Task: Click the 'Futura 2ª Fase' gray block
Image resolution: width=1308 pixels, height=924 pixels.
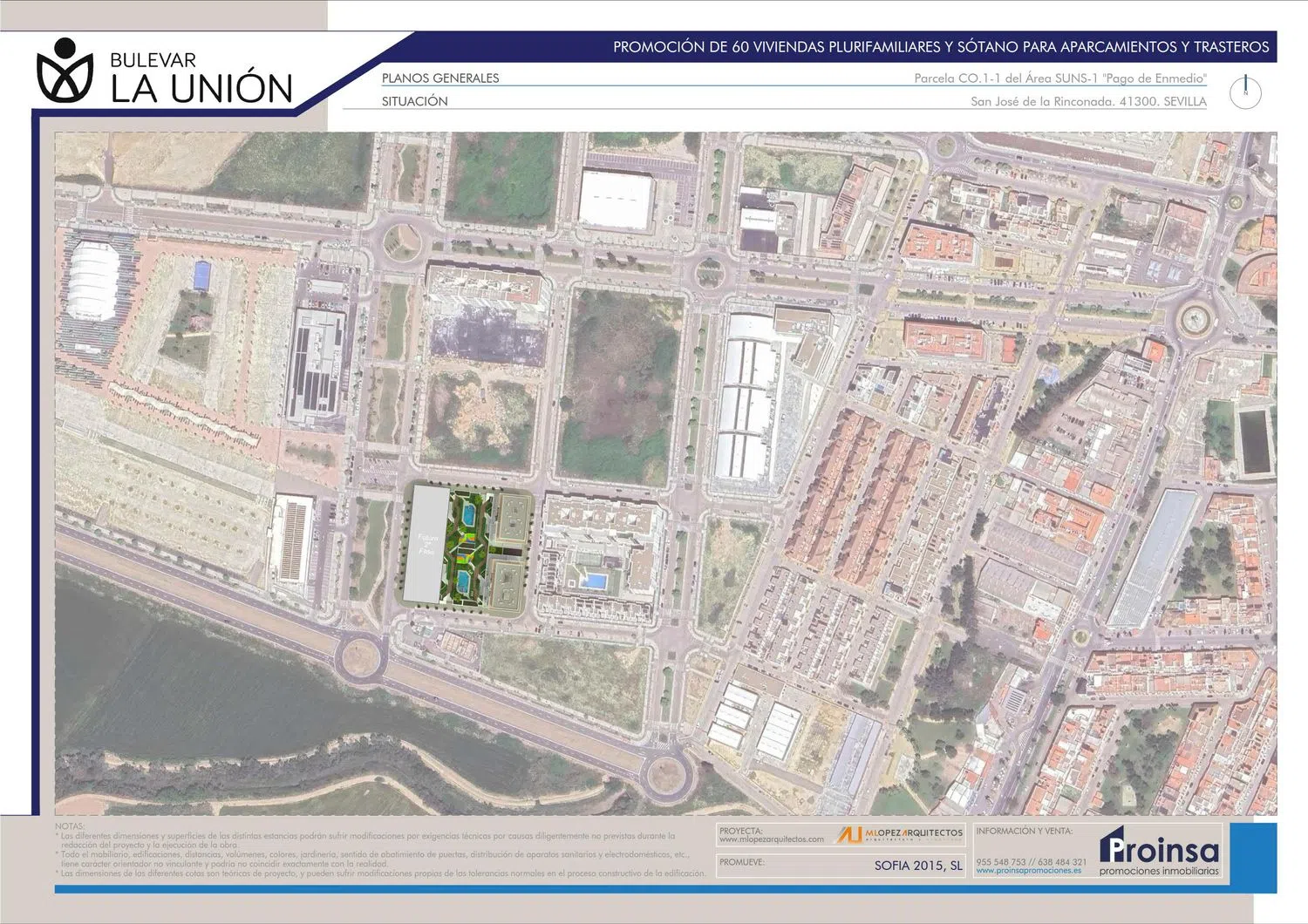Action: click(427, 545)
